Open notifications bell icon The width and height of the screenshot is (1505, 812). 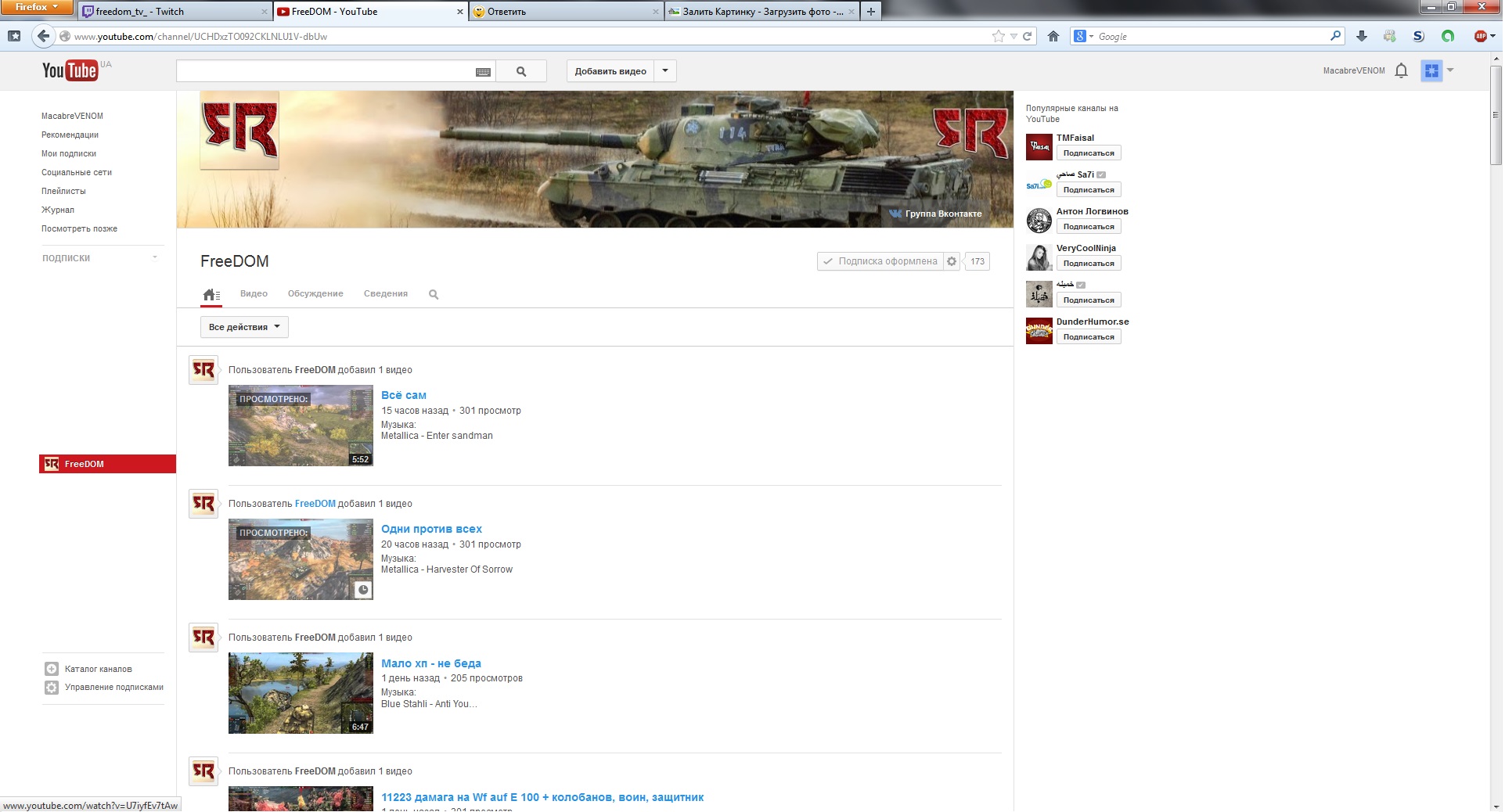pyautogui.click(x=1401, y=70)
